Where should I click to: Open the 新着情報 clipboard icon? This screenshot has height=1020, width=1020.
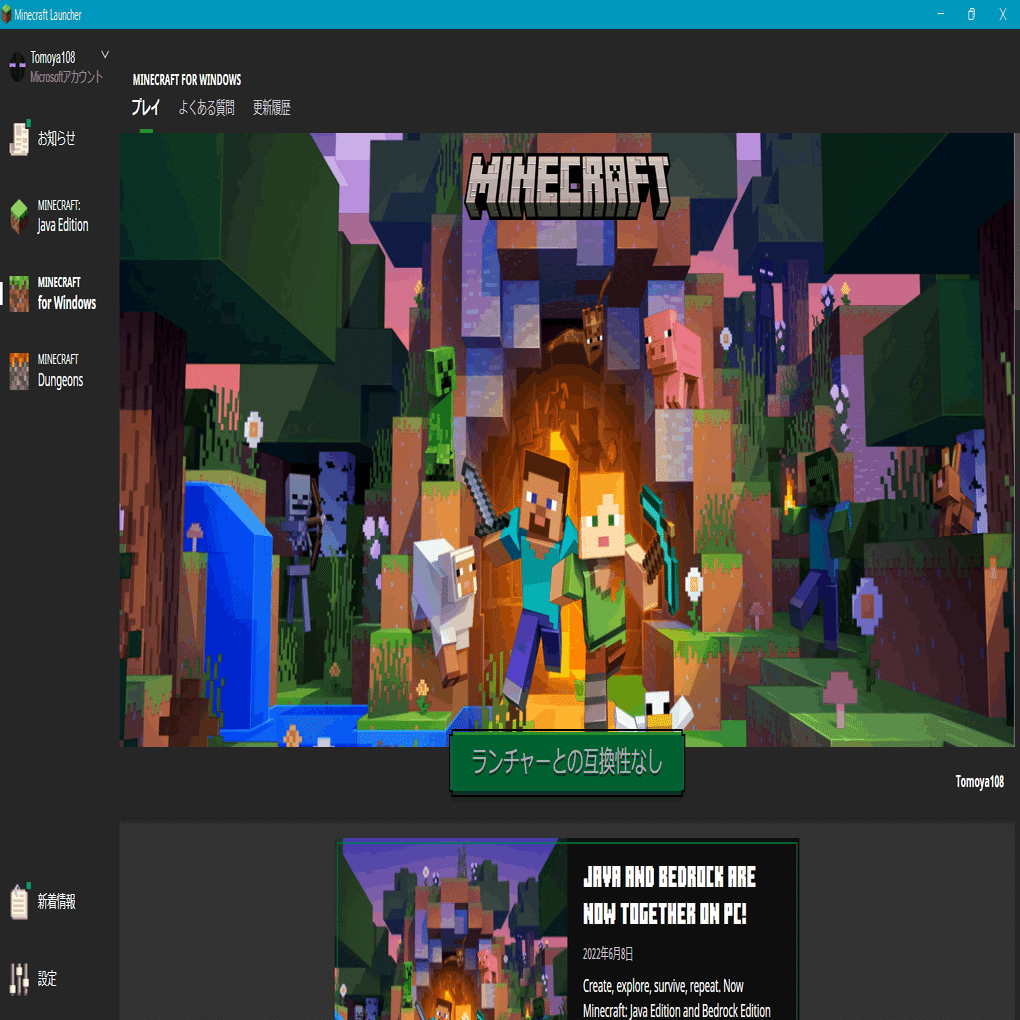(x=19, y=901)
